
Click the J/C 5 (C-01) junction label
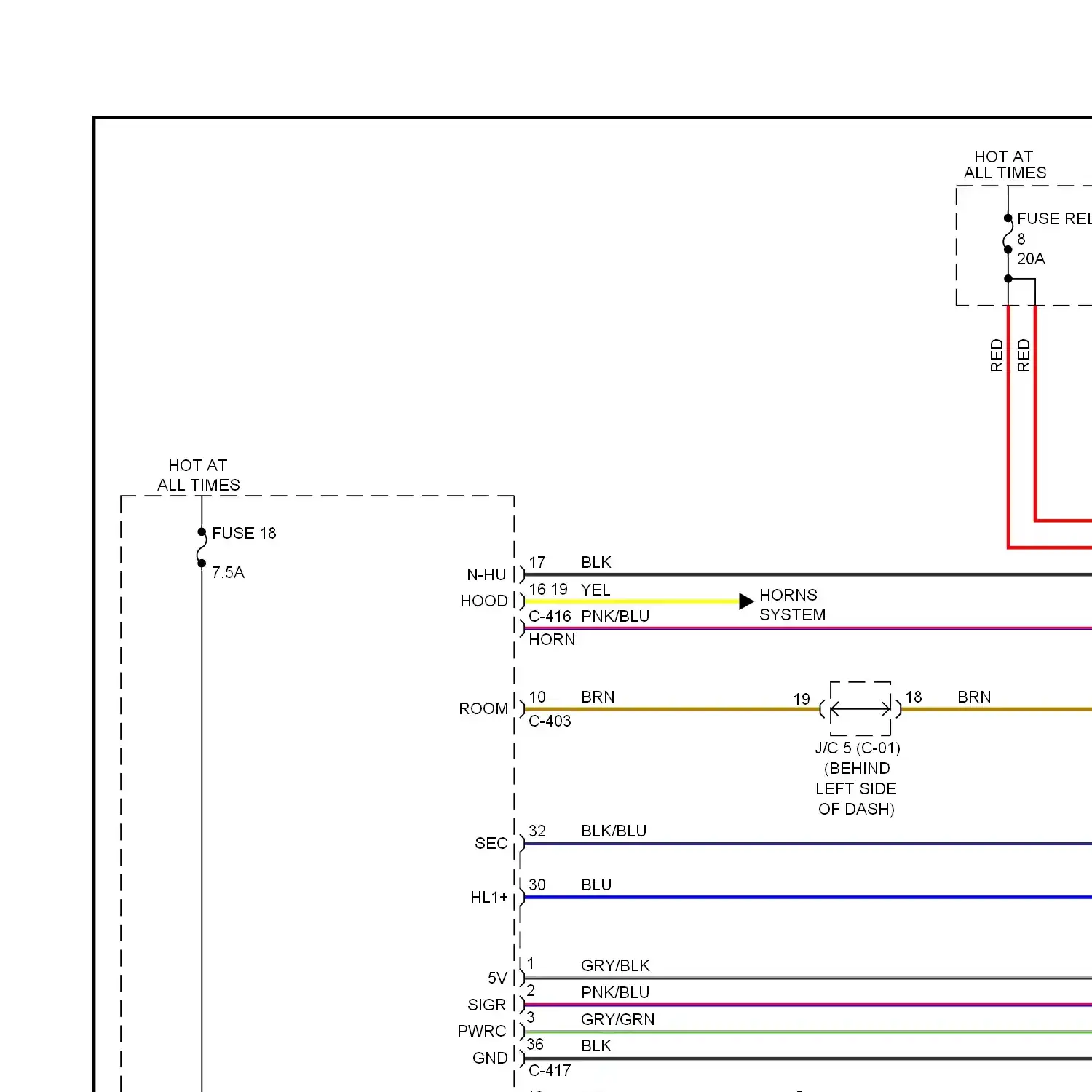pyautogui.click(x=858, y=748)
